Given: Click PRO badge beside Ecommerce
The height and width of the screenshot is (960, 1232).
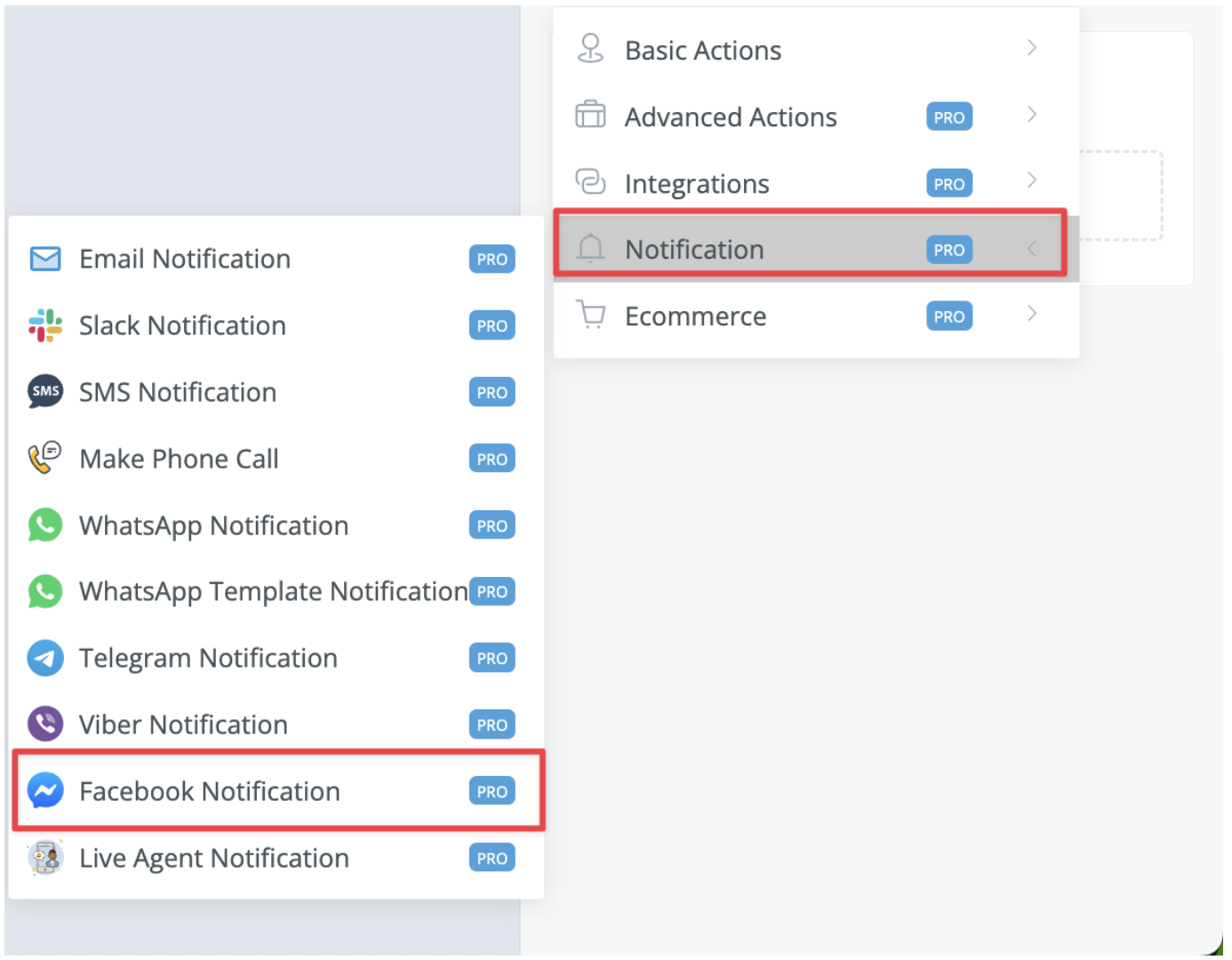Looking at the screenshot, I should click(x=949, y=316).
